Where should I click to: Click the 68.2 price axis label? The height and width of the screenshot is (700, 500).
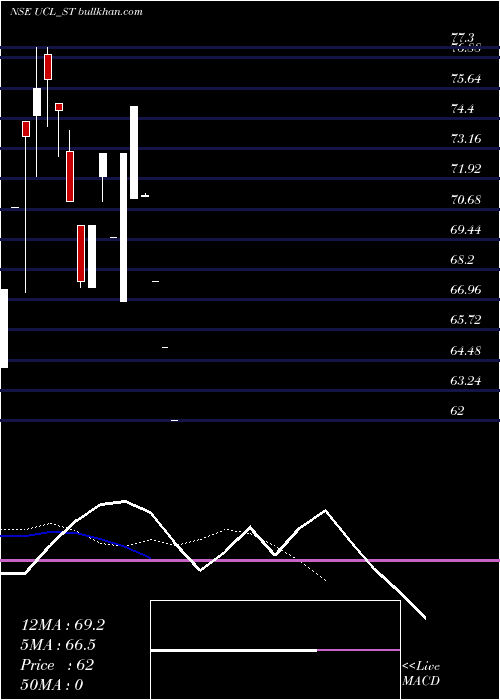click(462, 260)
